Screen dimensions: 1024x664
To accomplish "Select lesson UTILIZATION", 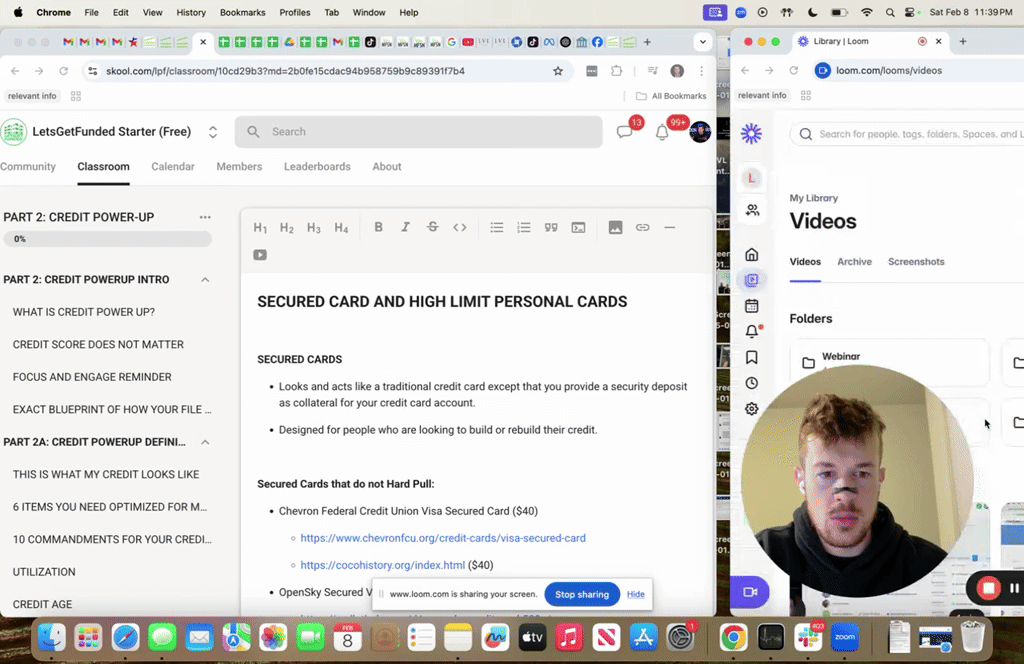I will pos(44,572).
